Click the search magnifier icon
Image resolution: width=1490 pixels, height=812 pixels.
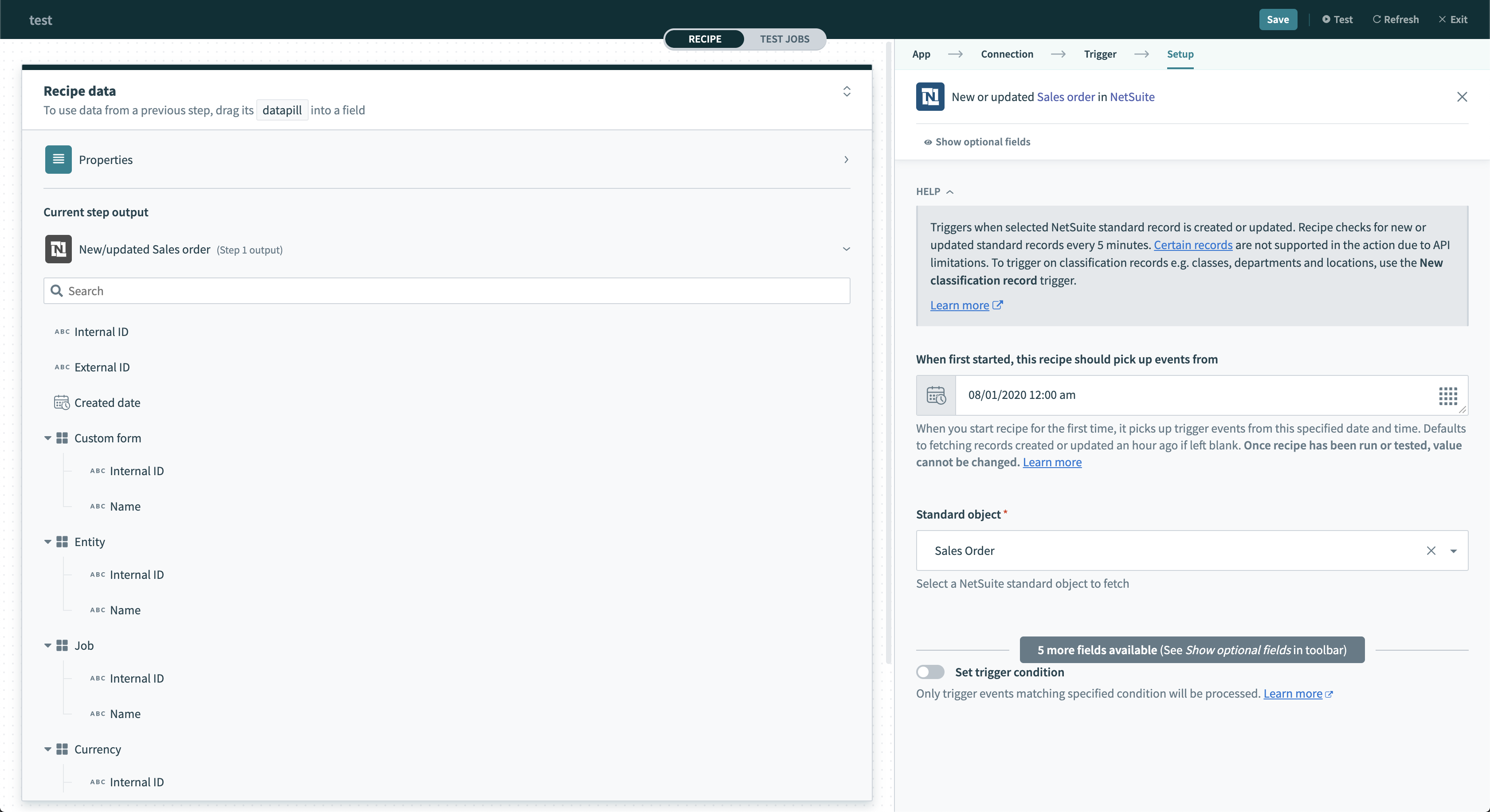56,291
